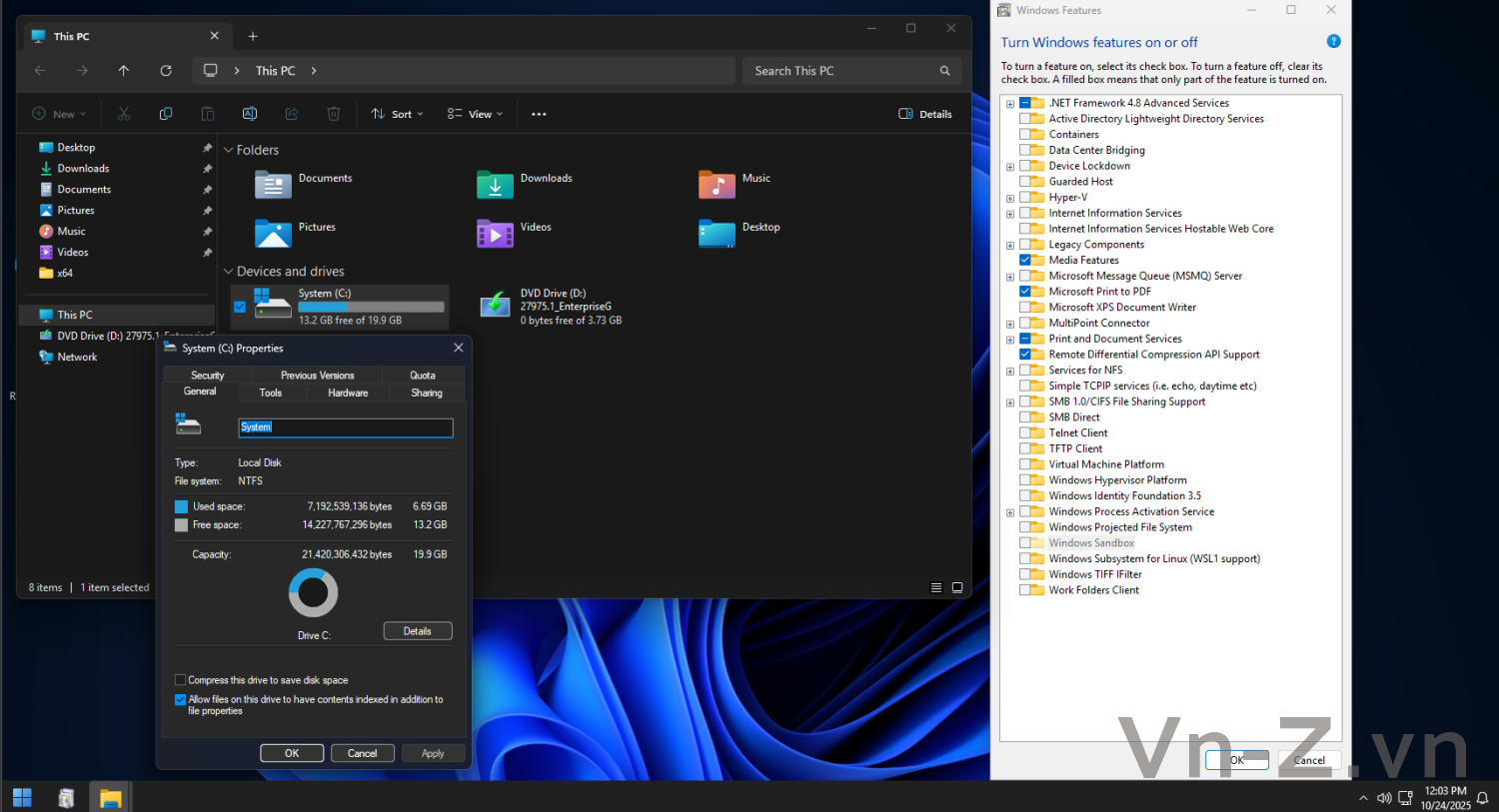Image resolution: width=1499 pixels, height=812 pixels.
Task: Click the Refresh icon in Explorer navigation bar
Action: click(x=166, y=71)
